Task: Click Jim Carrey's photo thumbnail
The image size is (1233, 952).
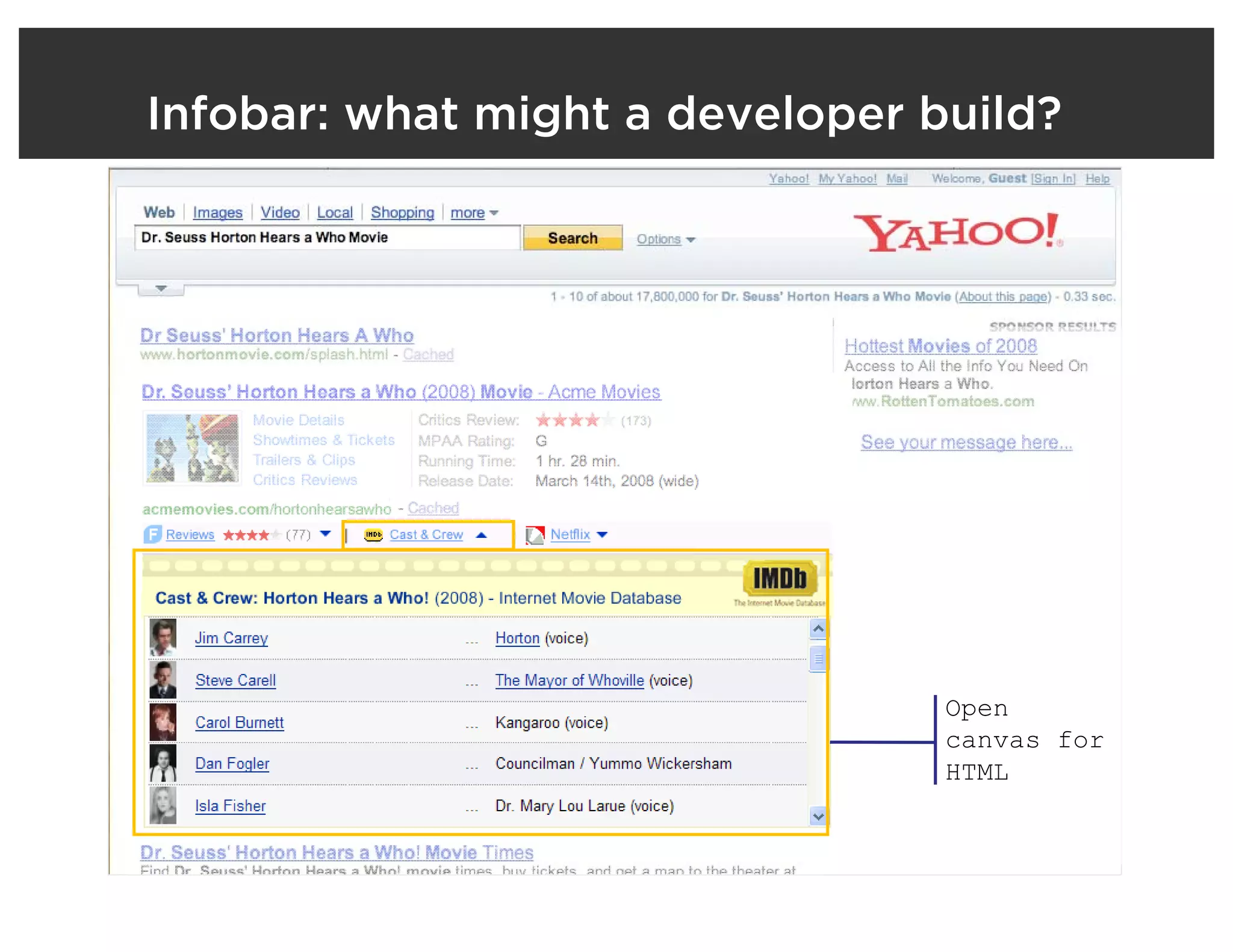Action: [163, 637]
